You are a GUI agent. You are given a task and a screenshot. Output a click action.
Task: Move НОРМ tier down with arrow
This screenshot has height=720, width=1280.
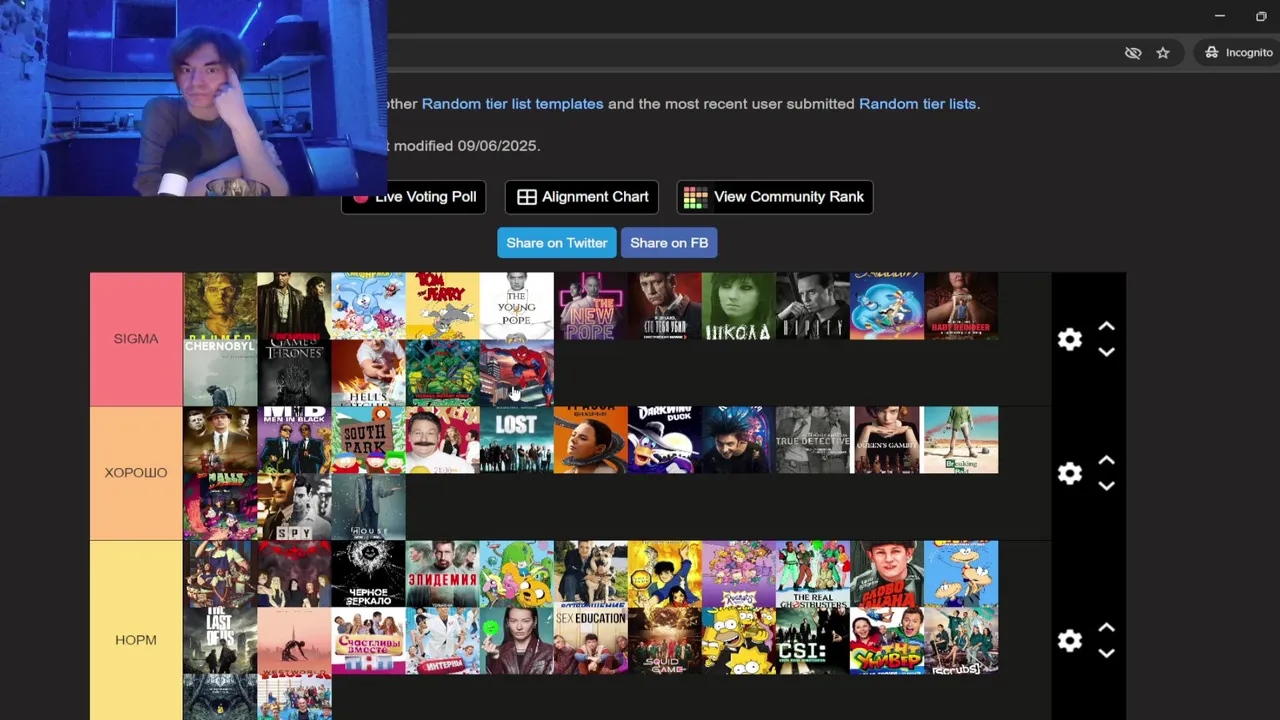(1106, 653)
